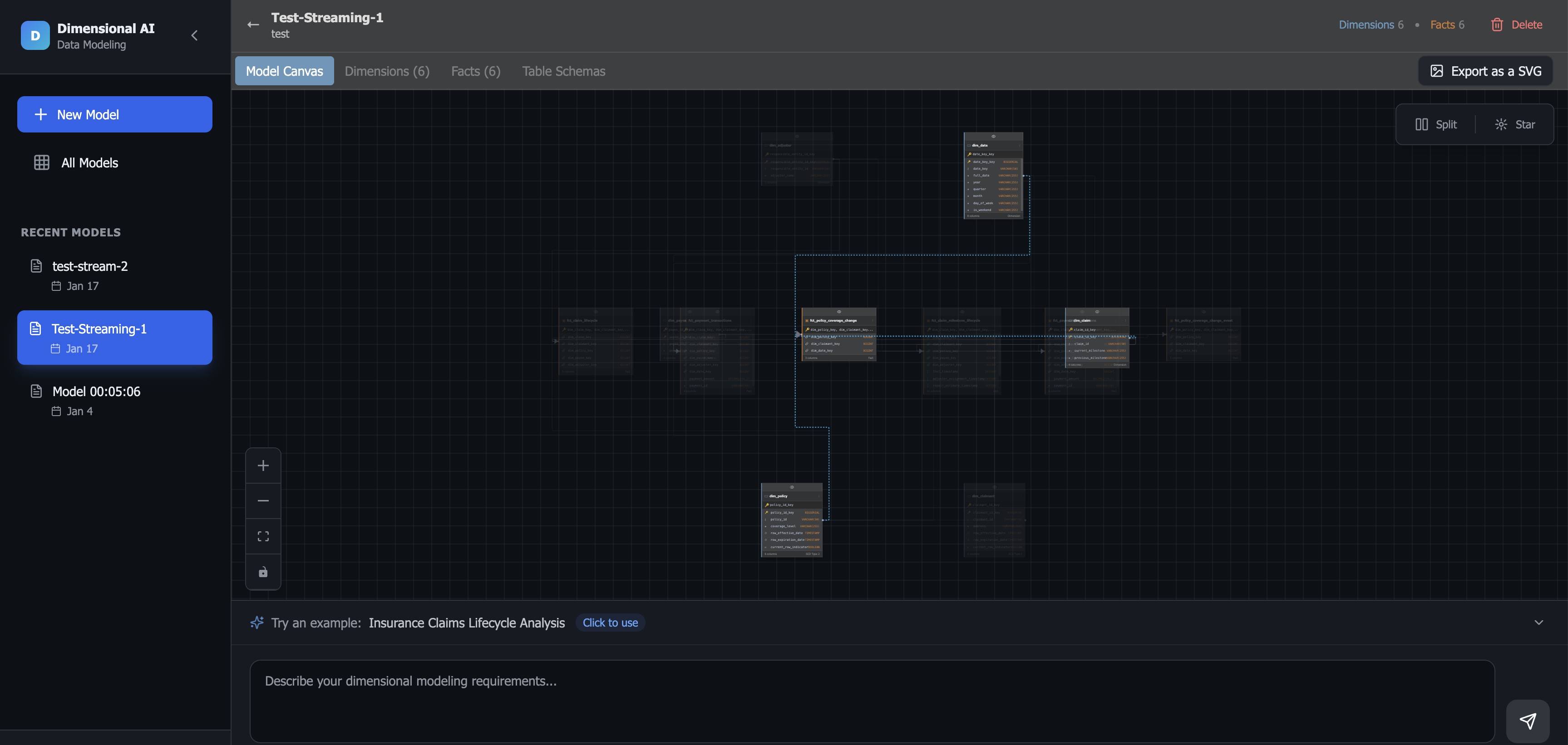The width and height of the screenshot is (1568, 745).
Task: Zoom in on the model canvas
Action: [x=263, y=465]
